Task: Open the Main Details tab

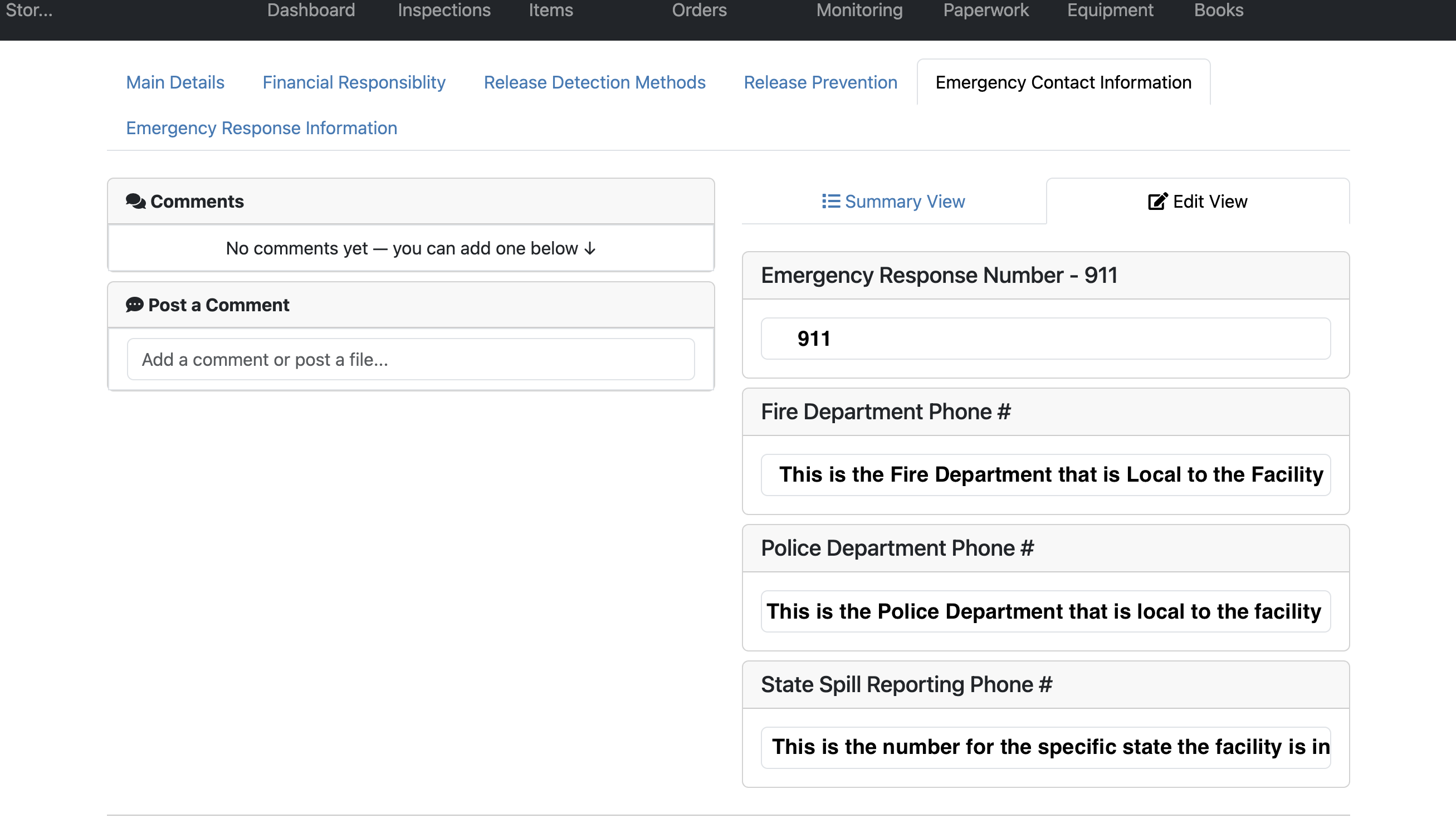Action: 175,82
